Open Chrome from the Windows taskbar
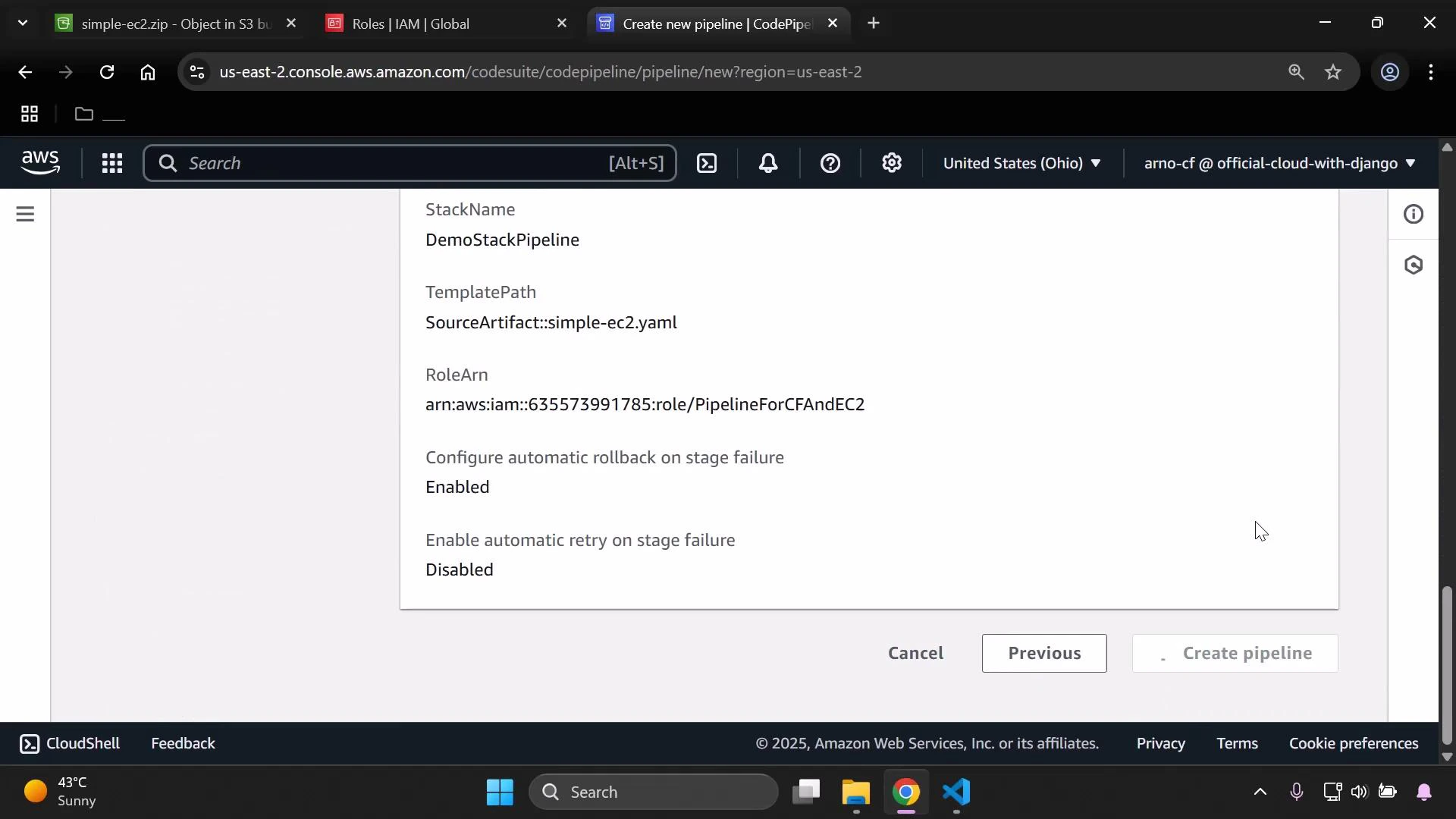 coord(907,793)
